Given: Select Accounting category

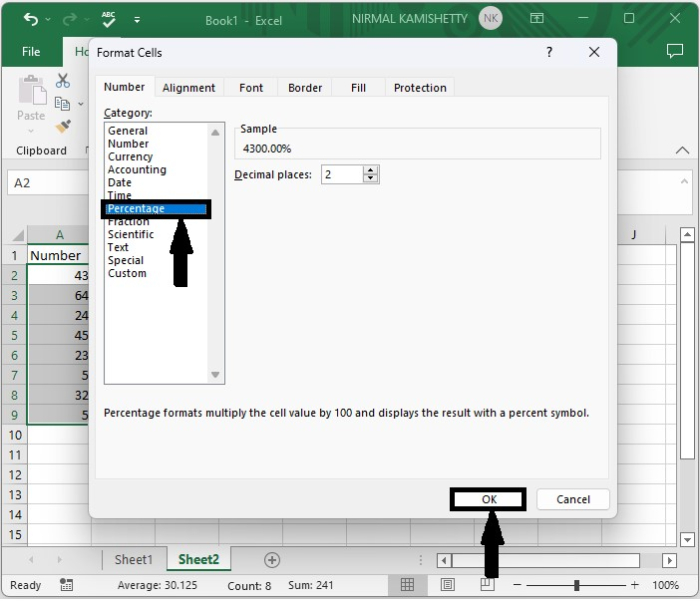Looking at the screenshot, I should (x=137, y=170).
